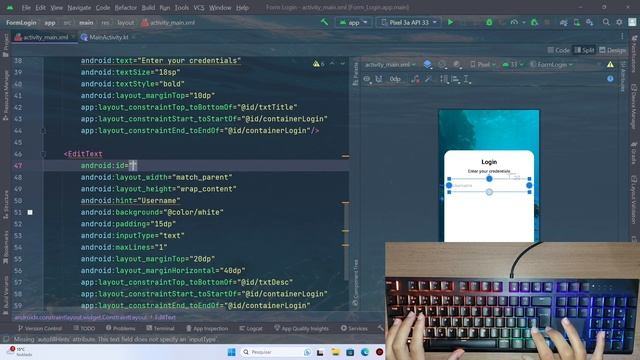Click white color gutter swatch on line 51
This screenshot has height=360, width=640.
tap(30, 212)
